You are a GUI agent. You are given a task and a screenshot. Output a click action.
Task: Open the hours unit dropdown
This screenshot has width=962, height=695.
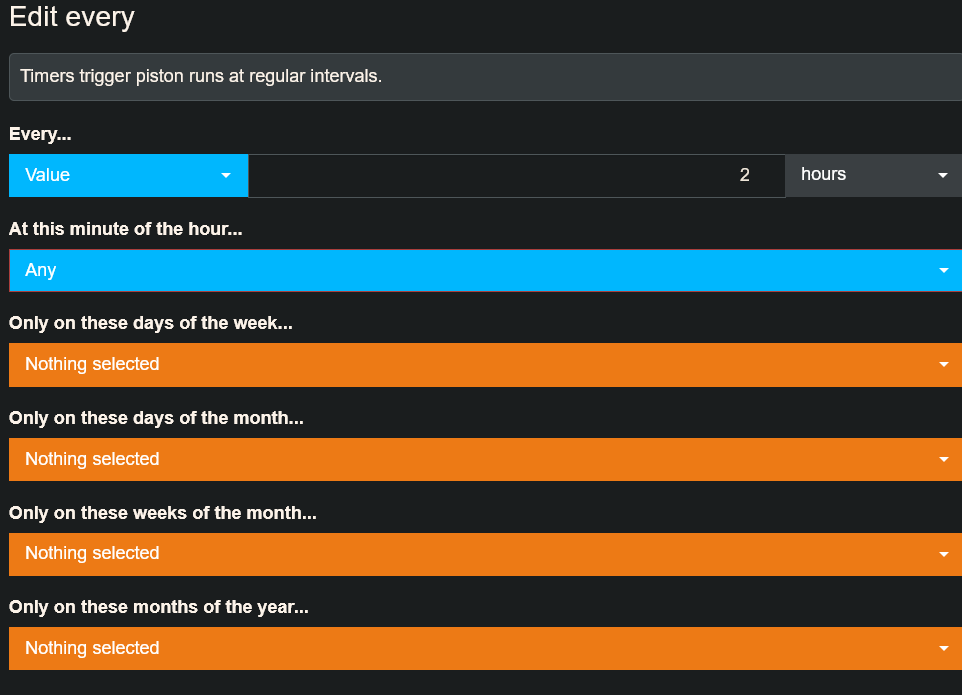(x=874, y=175)
